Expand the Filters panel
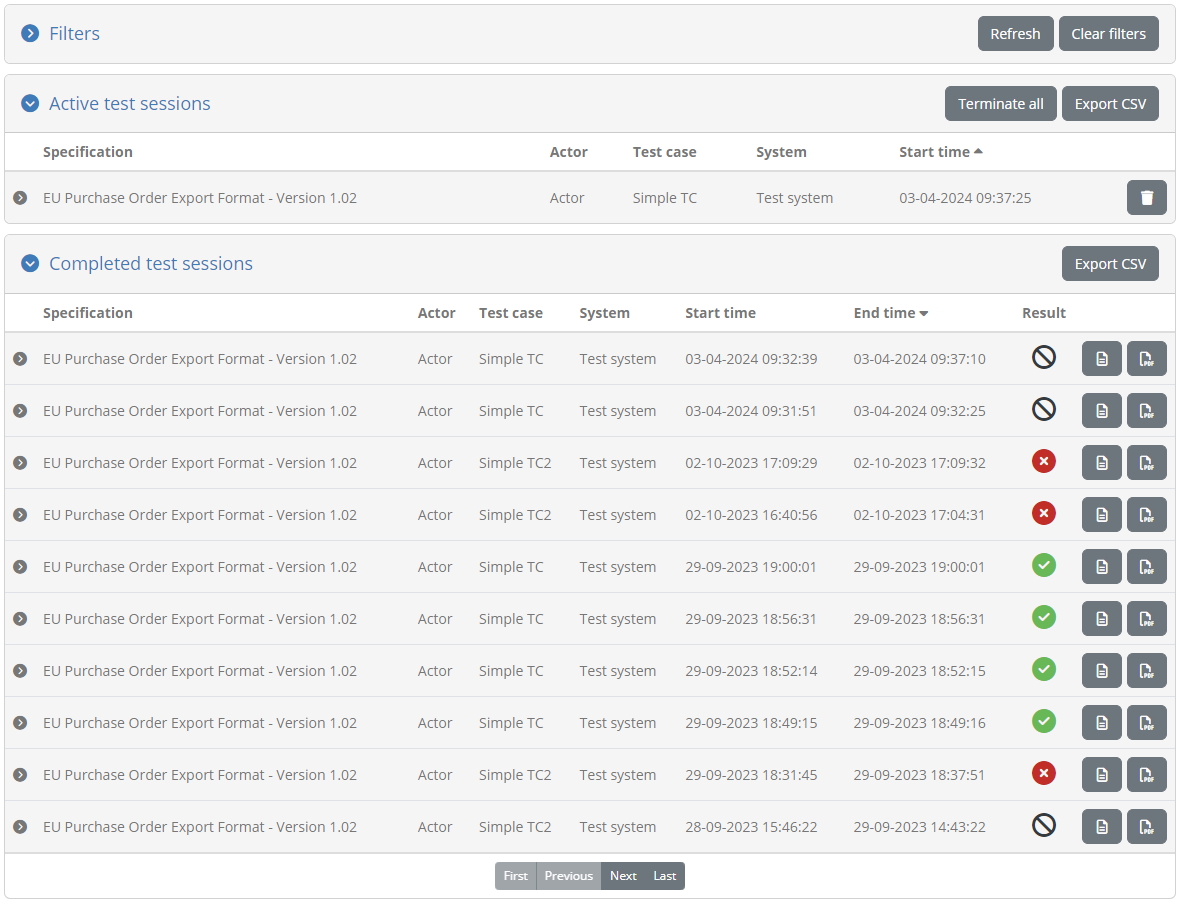Image resolution: width=1180 pixels, height=904 pixels. coord(30,33)
